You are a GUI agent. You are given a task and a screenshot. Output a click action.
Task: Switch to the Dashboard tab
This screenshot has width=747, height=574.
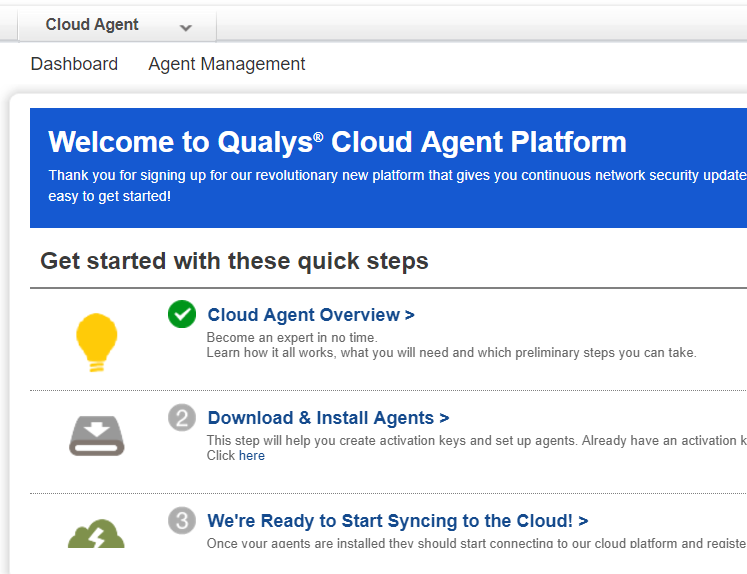[x=74, y=64]
